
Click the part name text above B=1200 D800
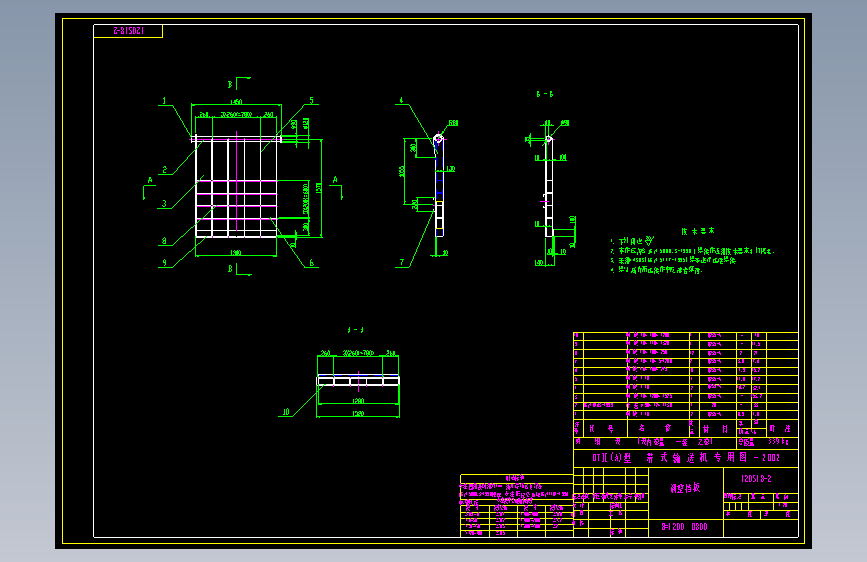[685, 488]
